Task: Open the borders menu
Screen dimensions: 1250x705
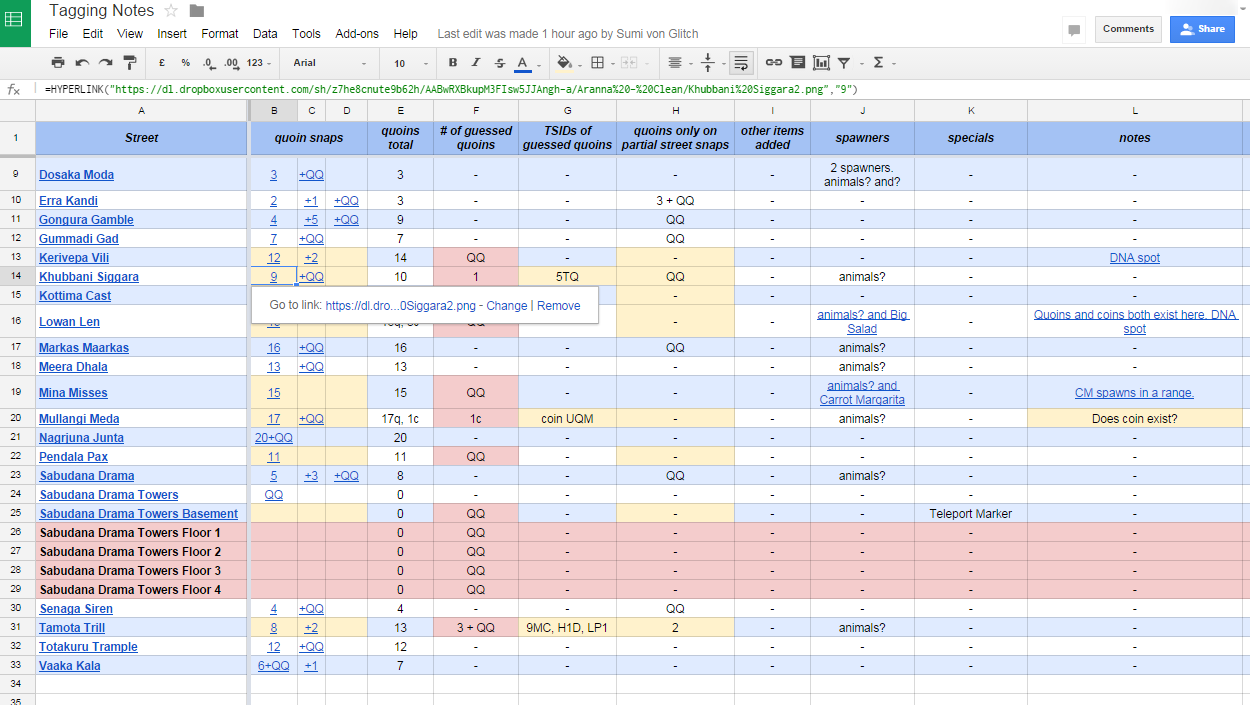Action: point(600,63)
